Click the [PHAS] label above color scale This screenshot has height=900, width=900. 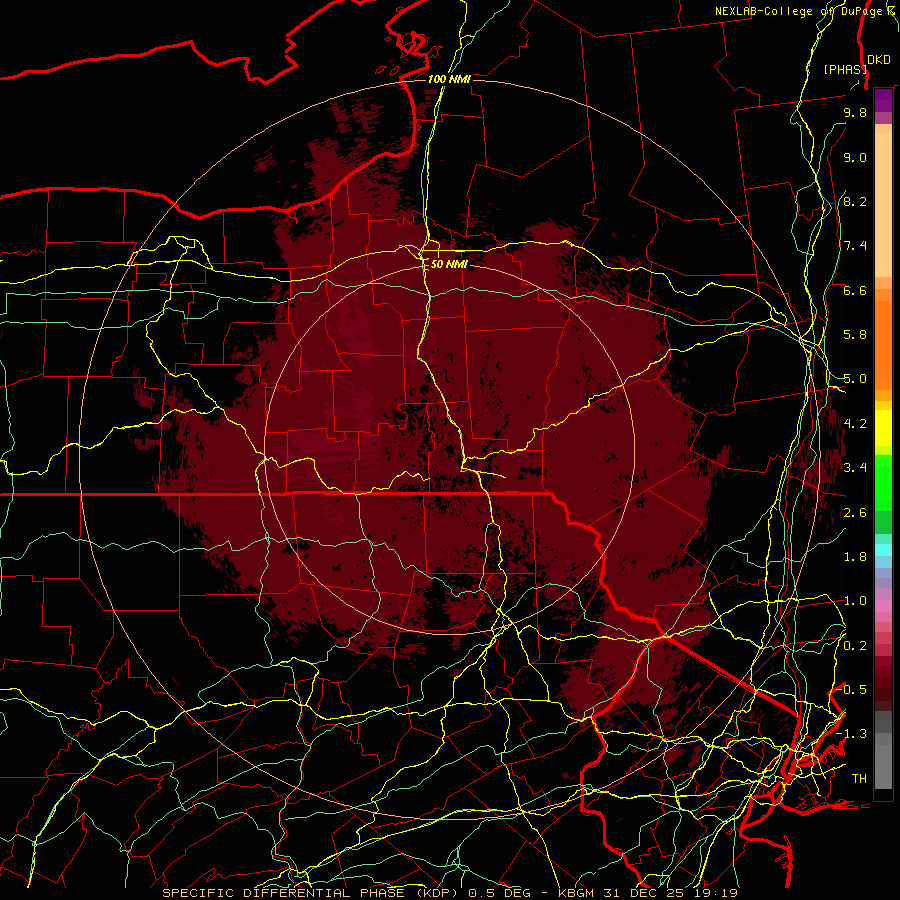(x=844, y=69)
